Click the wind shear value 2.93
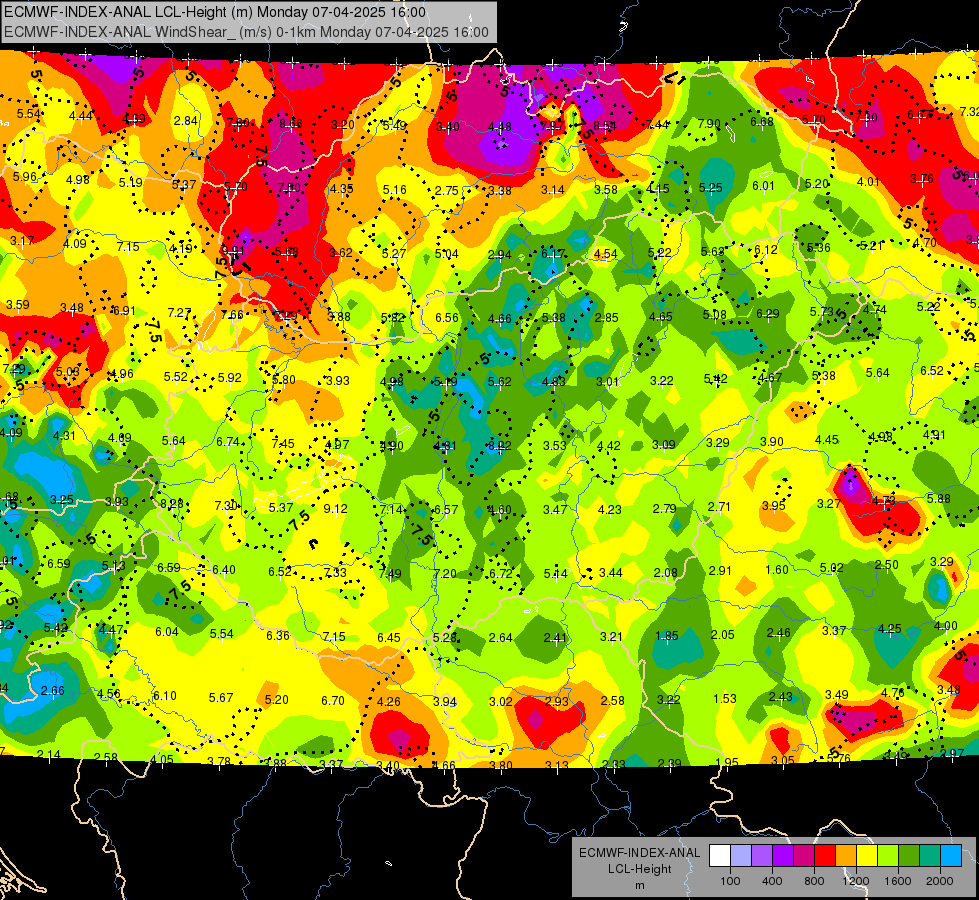The height and width of the screenshot is (900, 979). pos(557,702)
